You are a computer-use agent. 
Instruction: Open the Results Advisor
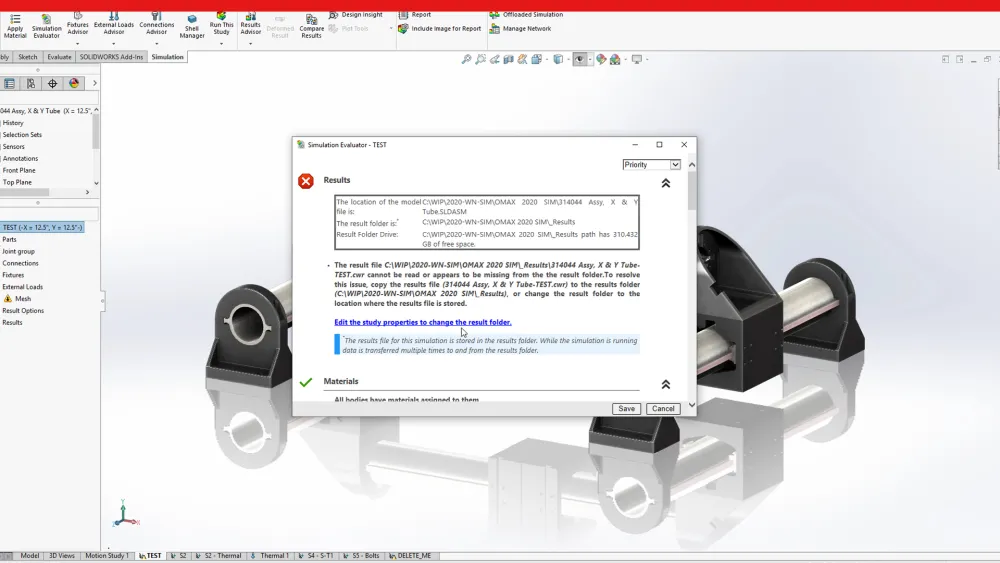[x=251, y=24]
